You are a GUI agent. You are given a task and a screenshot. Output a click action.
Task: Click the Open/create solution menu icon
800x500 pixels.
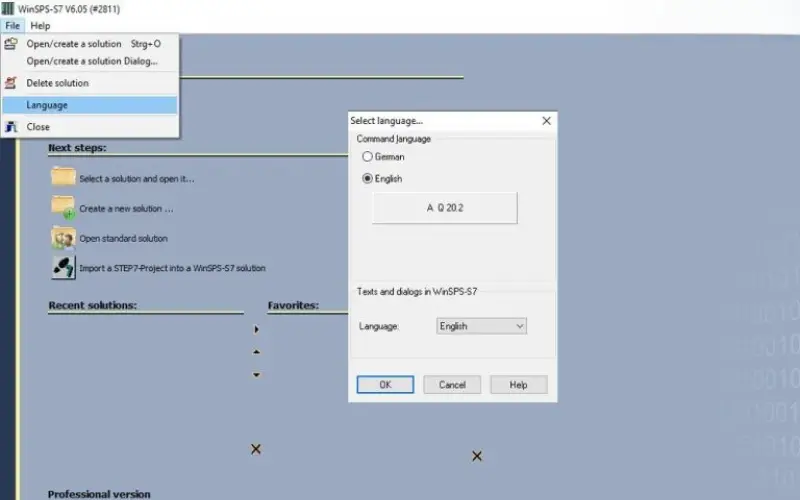(11, 44)
